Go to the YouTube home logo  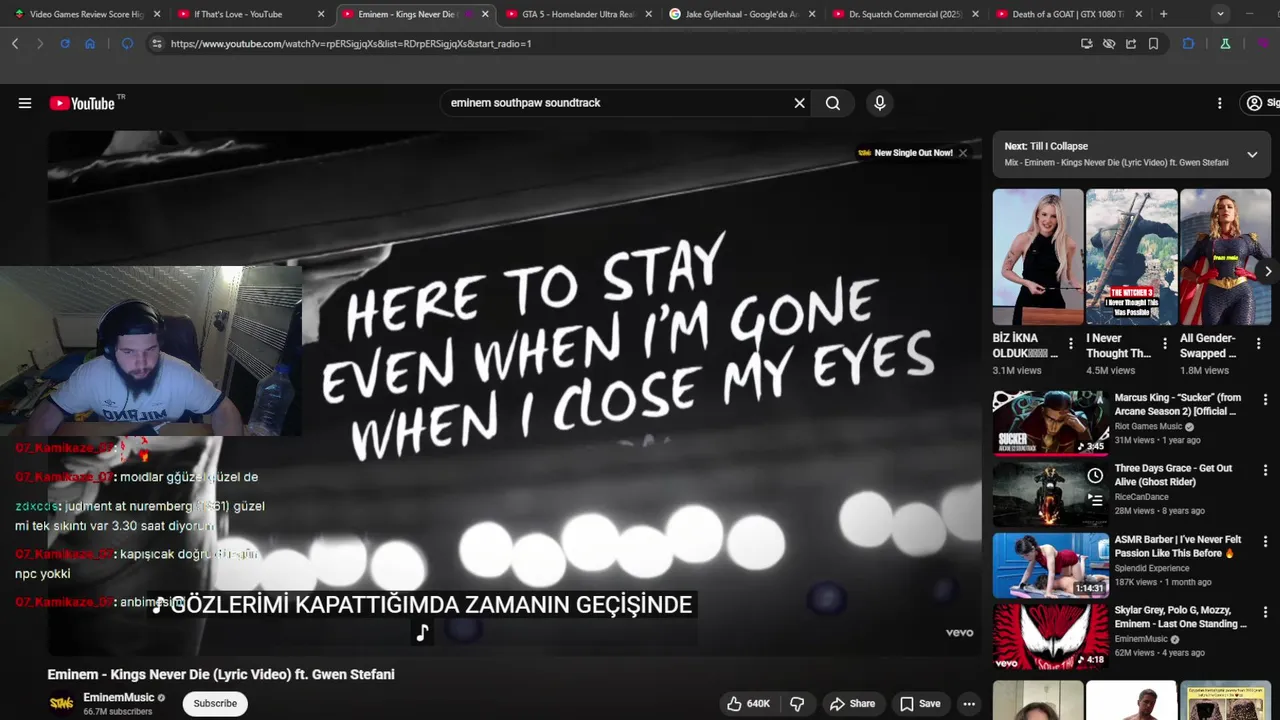click(x=82, y=103)
